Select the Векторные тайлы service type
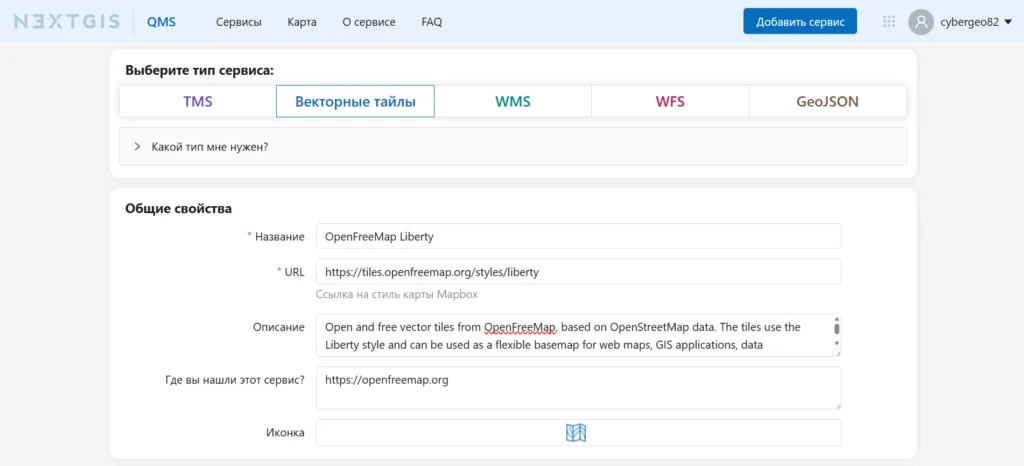This screenshot has width=1024, height=466. tap(355, 102)
